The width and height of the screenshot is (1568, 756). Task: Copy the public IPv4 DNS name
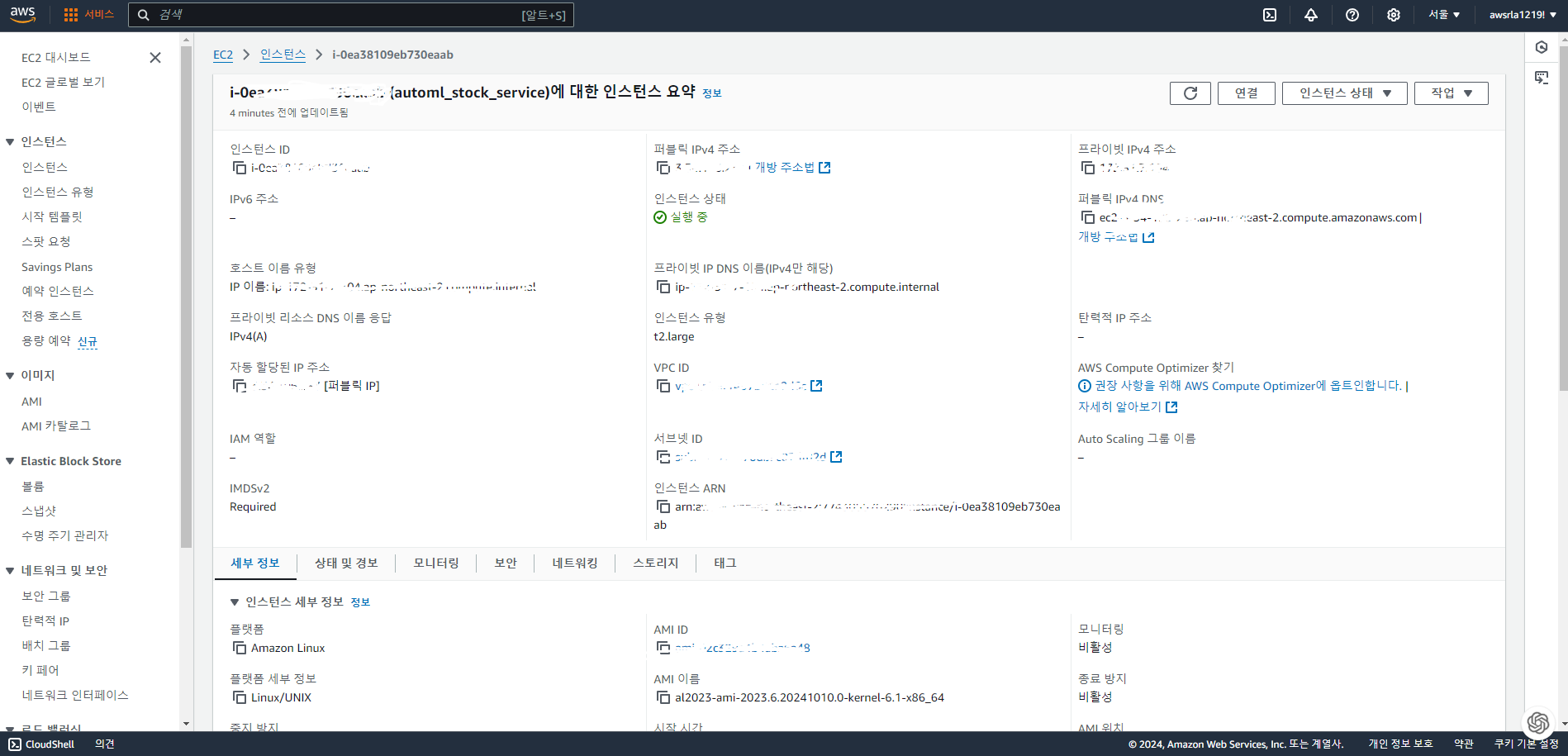(1088, 217)
